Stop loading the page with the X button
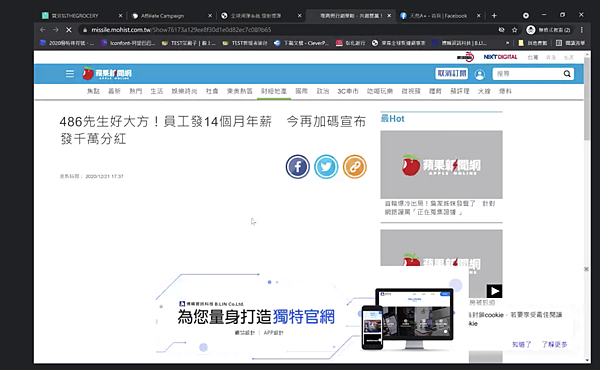Image resolution: width=600 pixels, height=370 pixels. click(x=69, y=30)
